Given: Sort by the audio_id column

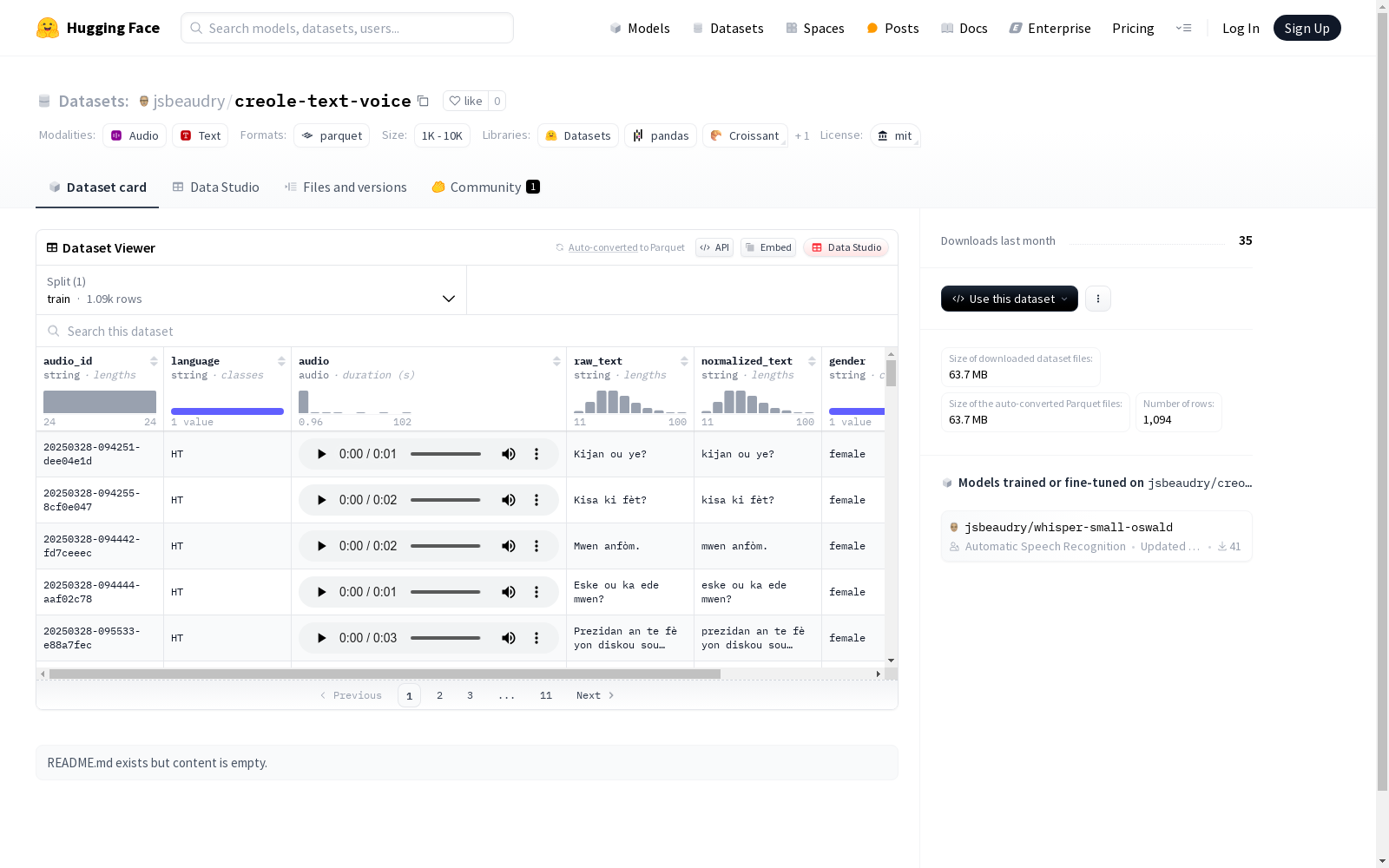Looking at the screenshot, I should click(154, 361).
